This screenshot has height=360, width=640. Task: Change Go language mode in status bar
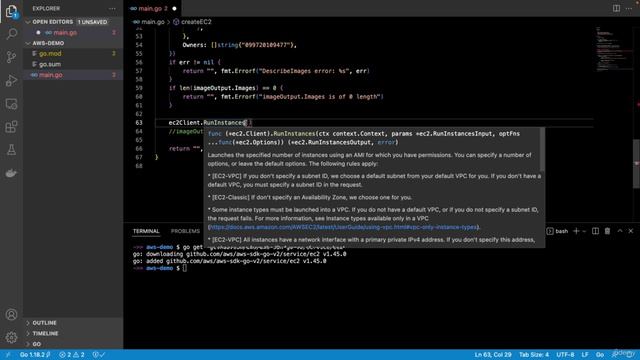click(600, 355)
